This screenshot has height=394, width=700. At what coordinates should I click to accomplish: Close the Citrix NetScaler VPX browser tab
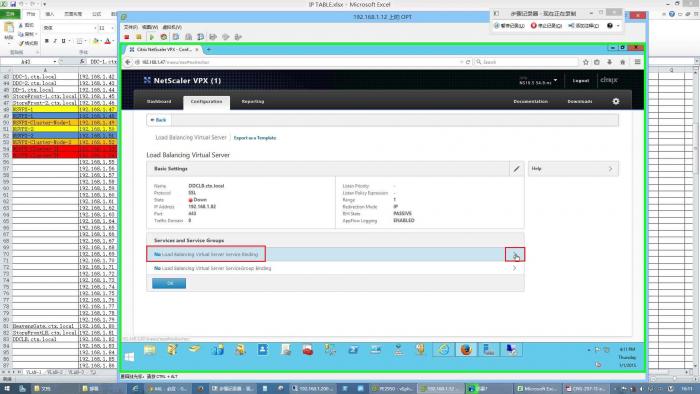point(196,50)
